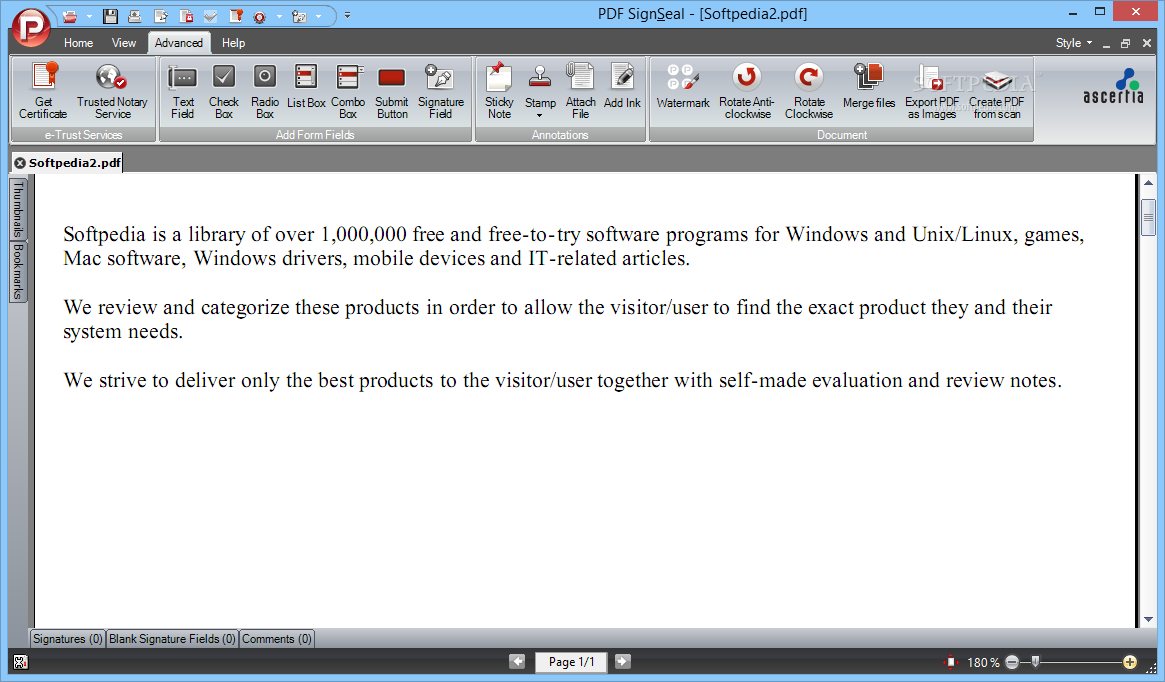Expand the red seal icon dropdown arrow
The image size is (1165, 682).
[279, 16]
